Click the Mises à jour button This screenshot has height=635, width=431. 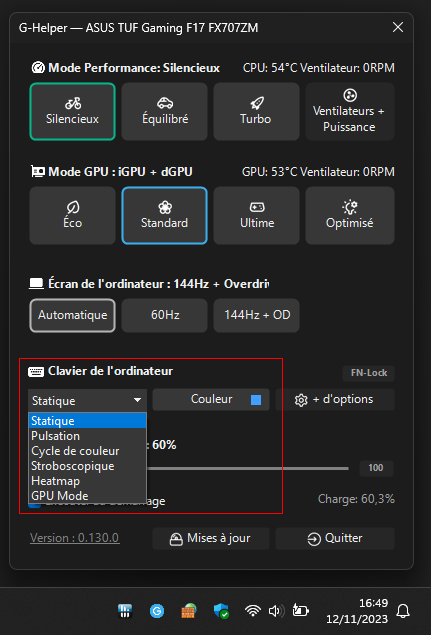tap(211, 538)
